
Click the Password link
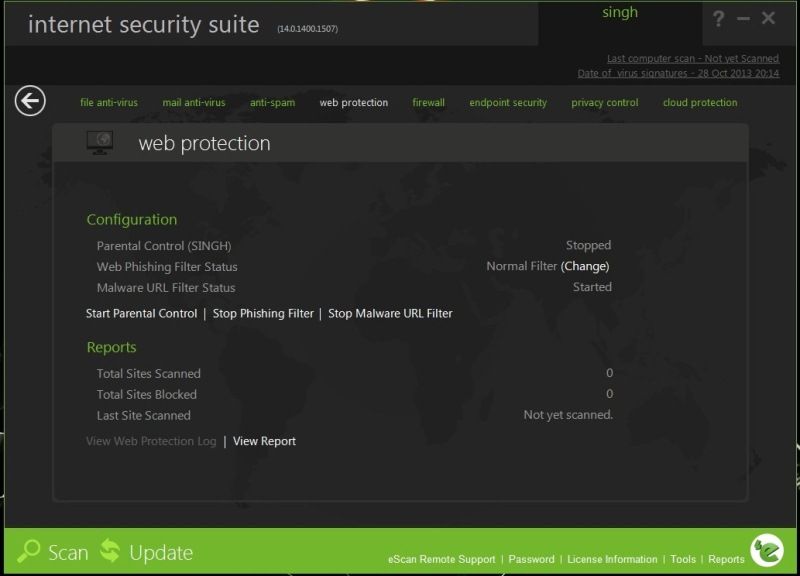[531, 559]
